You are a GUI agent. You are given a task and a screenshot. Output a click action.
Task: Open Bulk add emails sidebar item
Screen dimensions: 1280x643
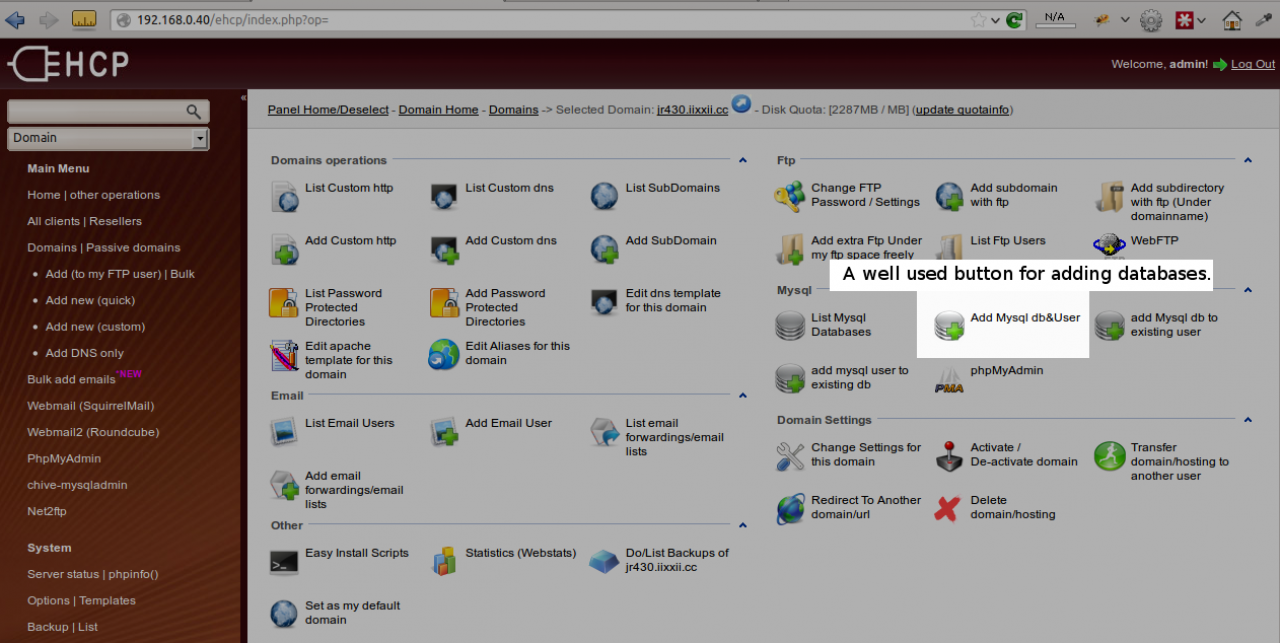[71, 379]
